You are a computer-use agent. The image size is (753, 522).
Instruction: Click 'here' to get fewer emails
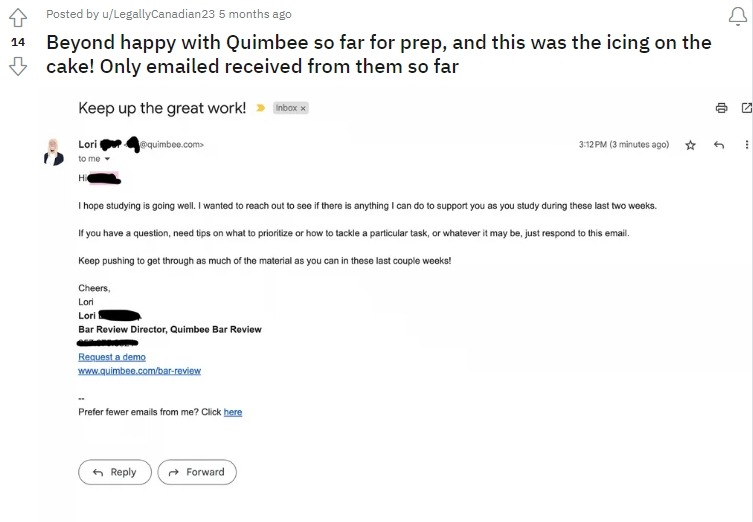pyautogui.click(x=233, y=412)
